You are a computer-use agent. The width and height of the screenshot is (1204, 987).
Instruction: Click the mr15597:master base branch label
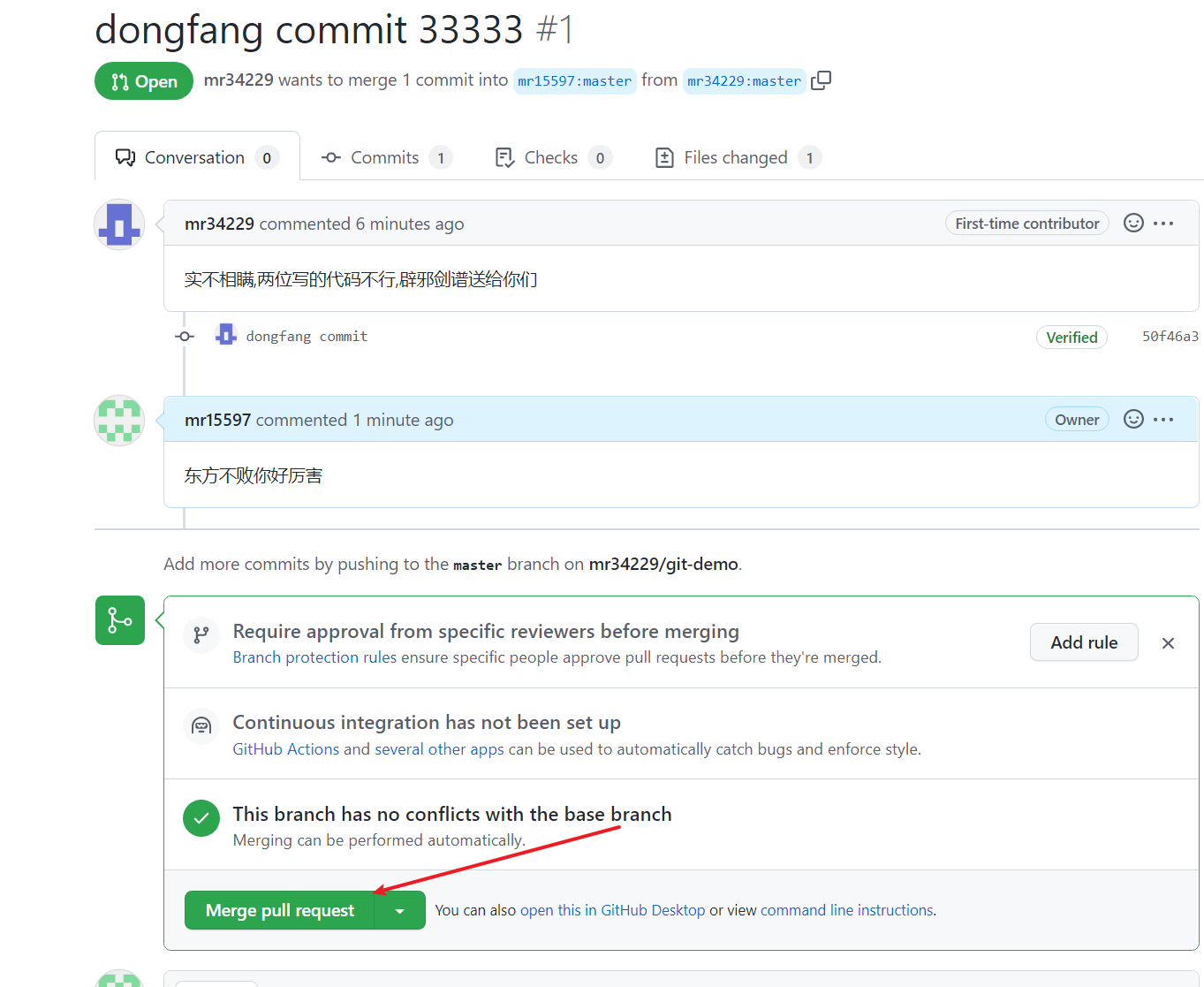[575, 81]
